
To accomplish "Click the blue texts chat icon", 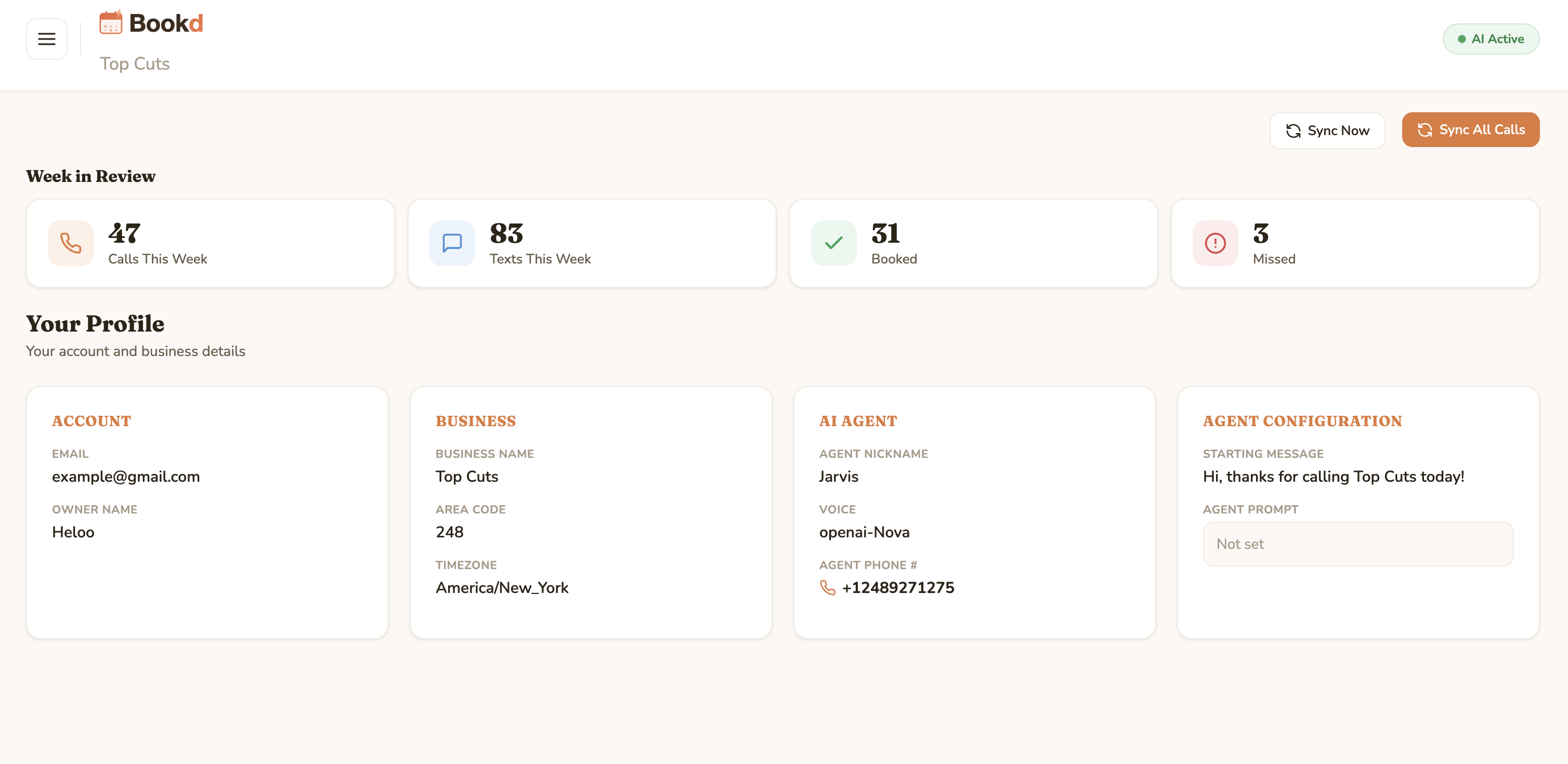I will click(x=452, y=243).
